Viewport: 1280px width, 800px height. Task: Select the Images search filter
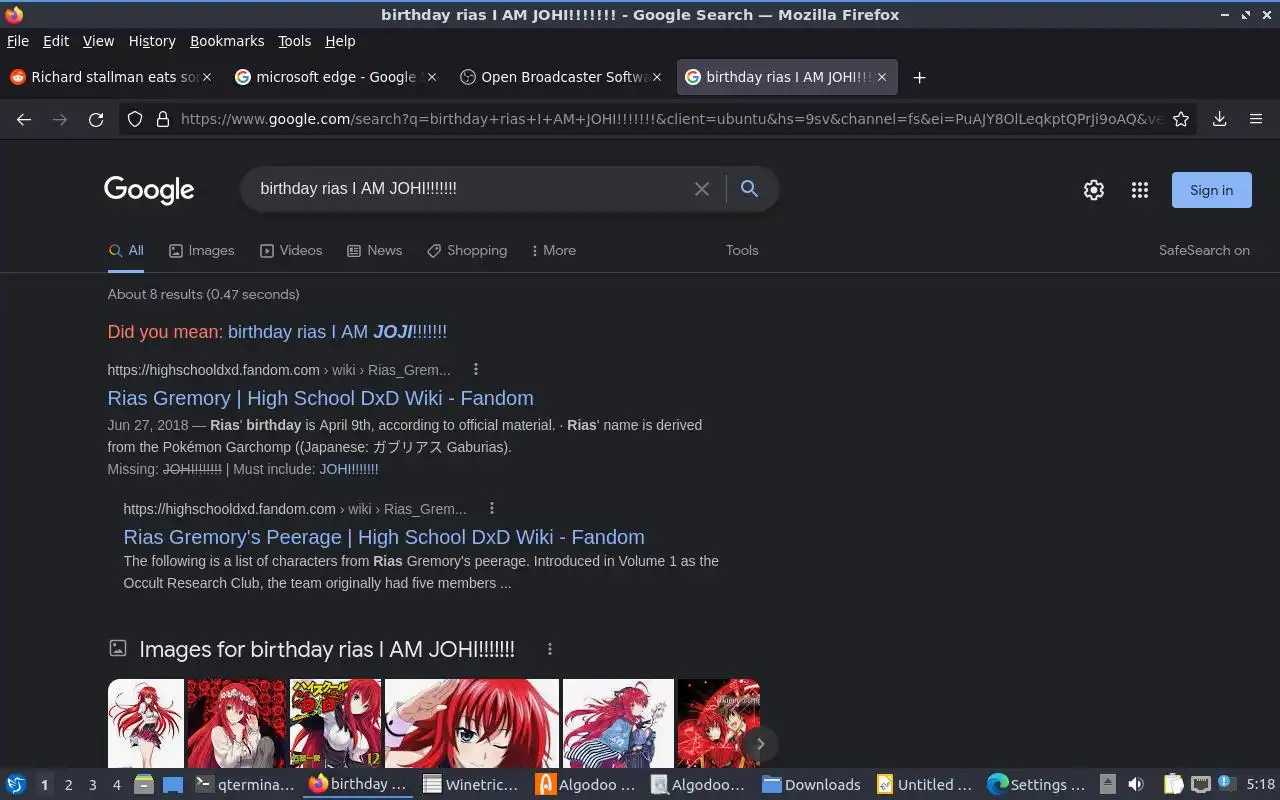pyautogui.click(x=201, y=250)
